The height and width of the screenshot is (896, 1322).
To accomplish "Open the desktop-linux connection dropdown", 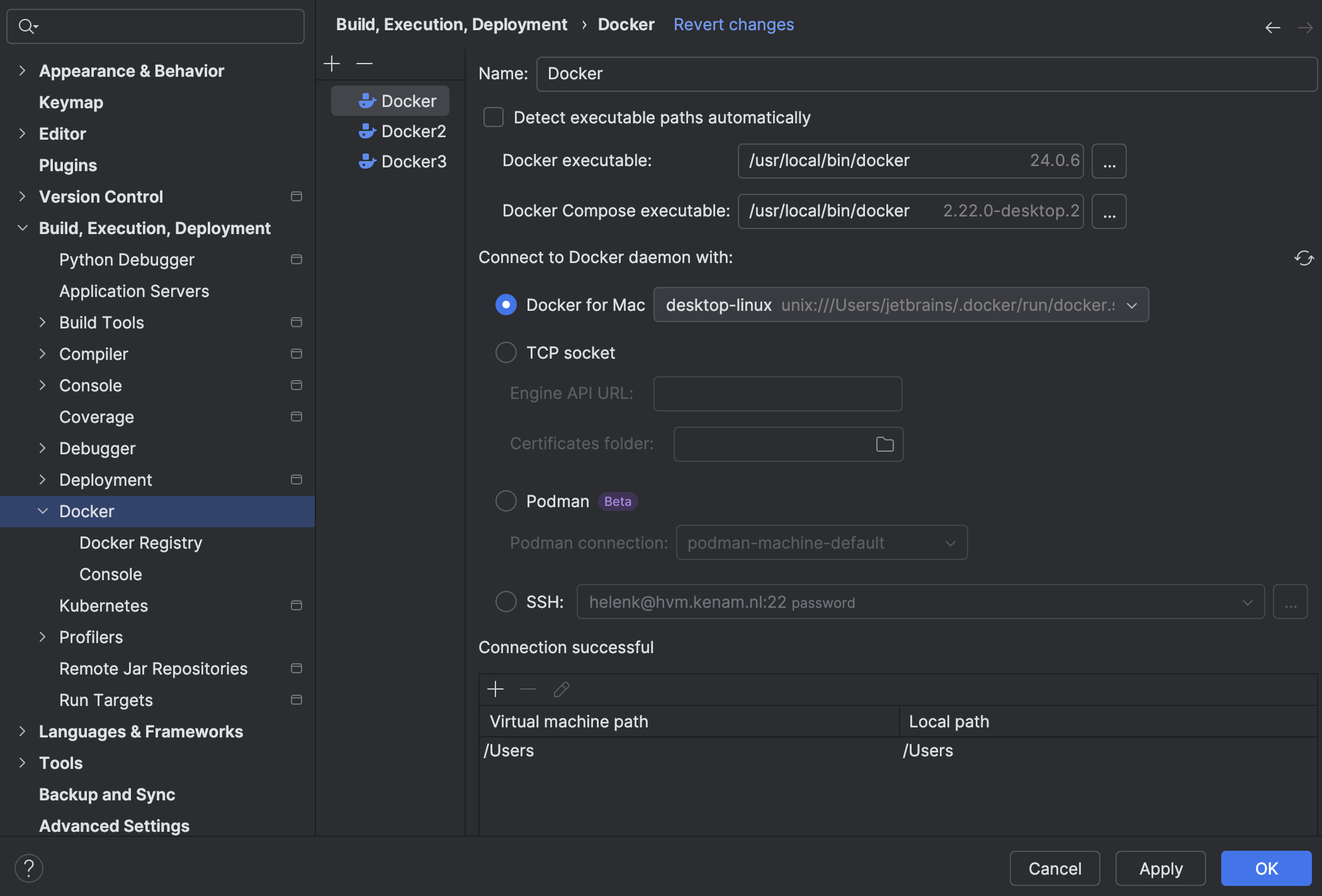I will point(1132,305).
